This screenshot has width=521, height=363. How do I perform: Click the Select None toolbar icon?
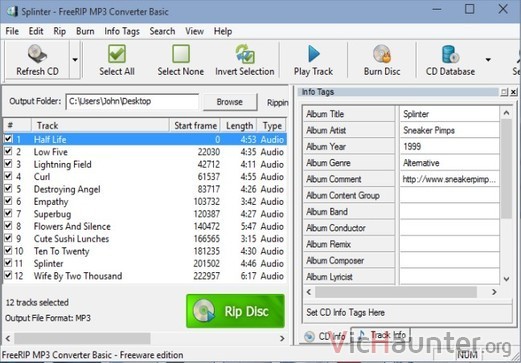pyautogui.click(x=181, y=54)
